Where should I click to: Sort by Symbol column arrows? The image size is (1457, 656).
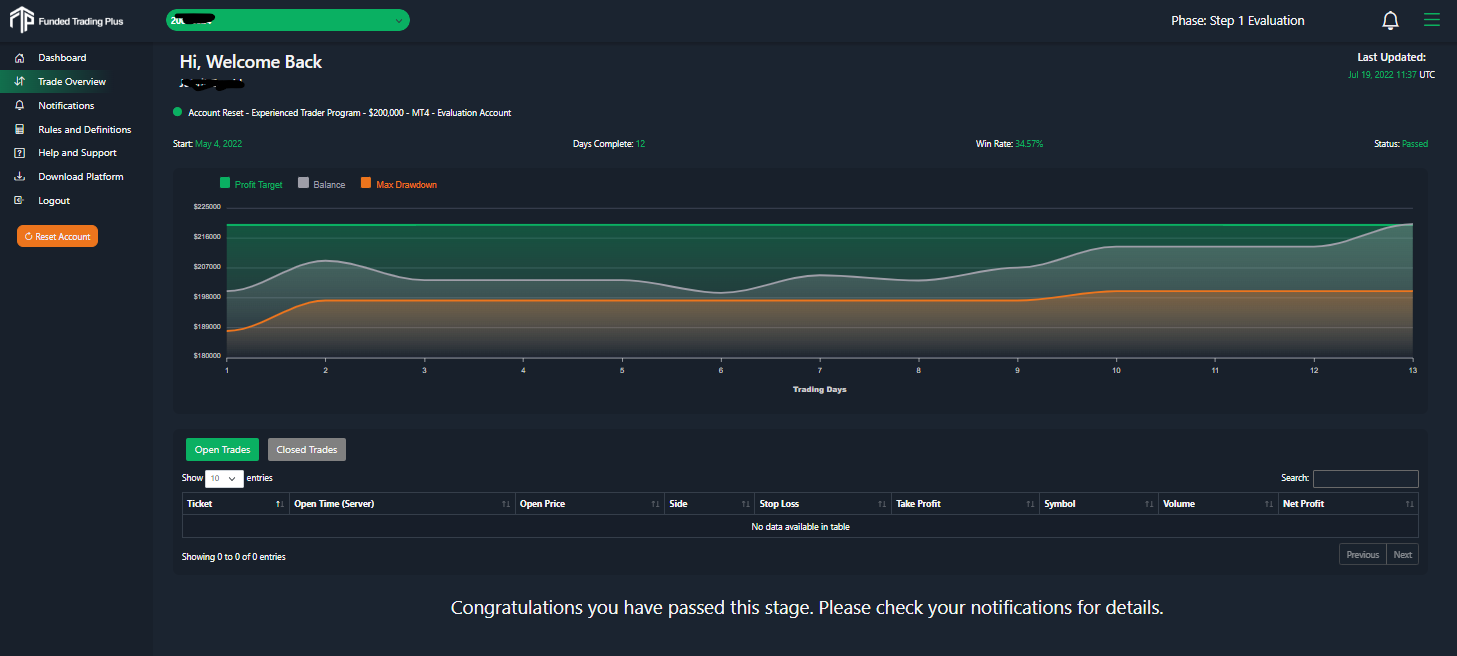[1149, 504]
